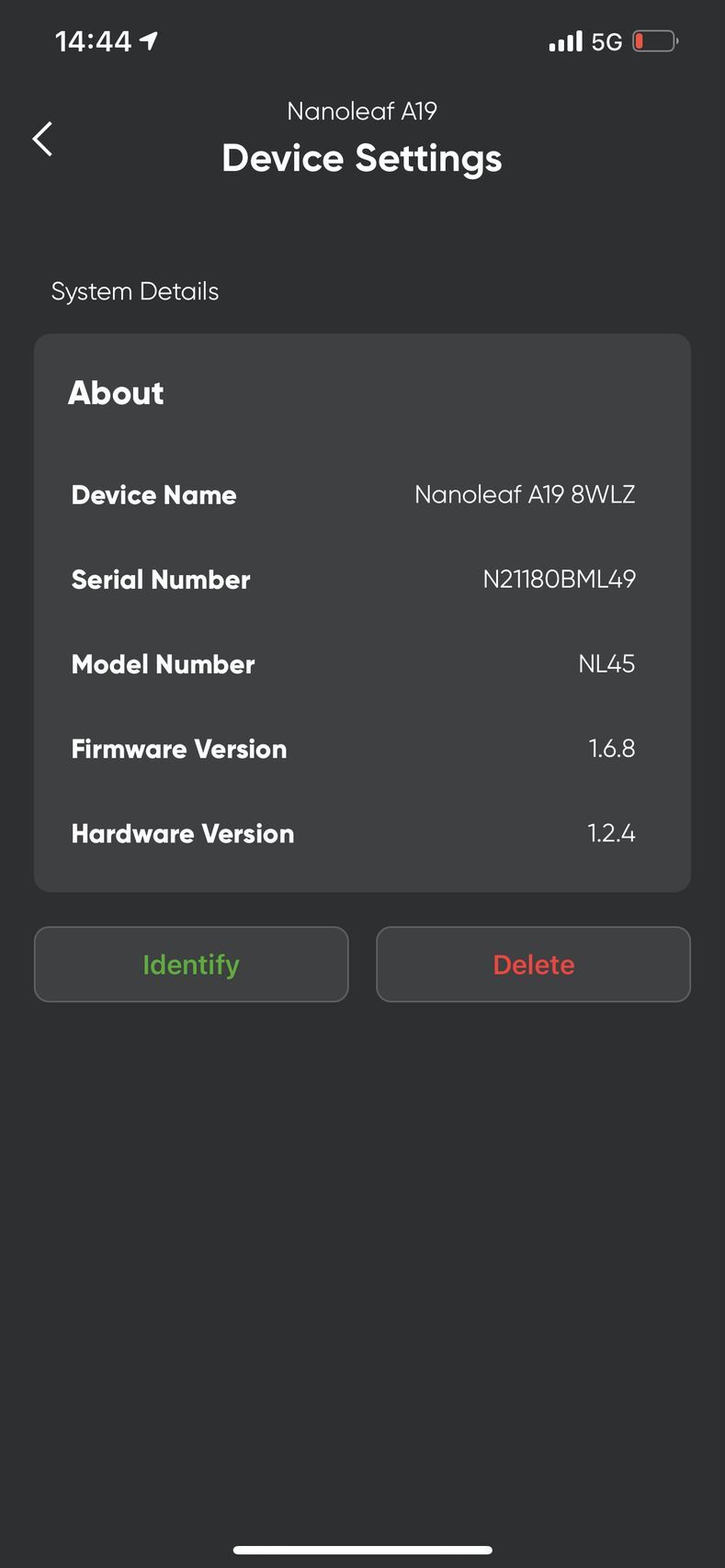Tap the location arrow icon beside the time
The image size is (725, 1568).
click(149, 40)
